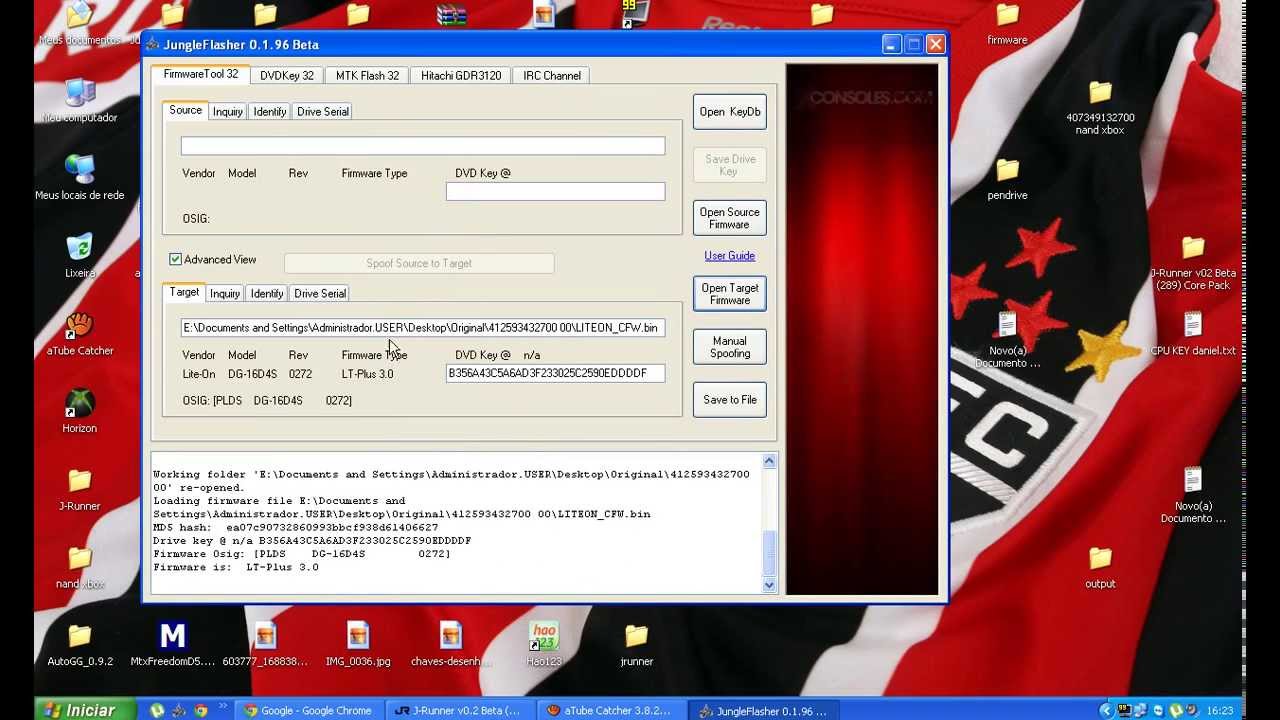Open the Meus documentos icon
Screen dimensions: 1280x720
click(x=80, y=16)
